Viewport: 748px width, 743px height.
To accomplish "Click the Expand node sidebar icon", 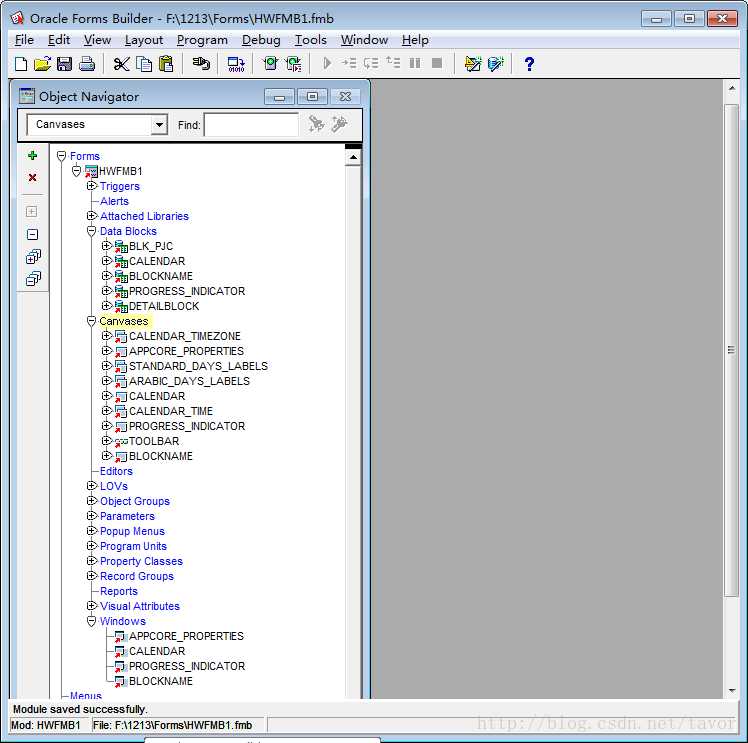I will point(32,212).
